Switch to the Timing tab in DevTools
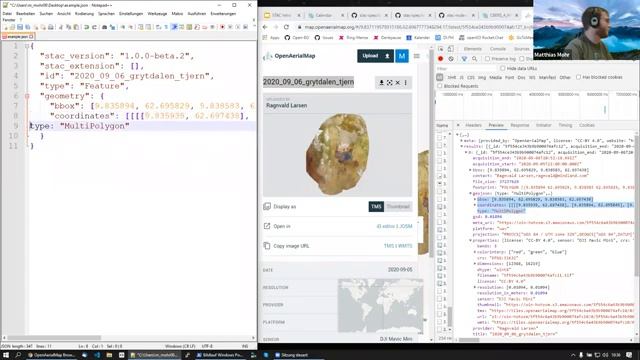 [x=565, y=125]
